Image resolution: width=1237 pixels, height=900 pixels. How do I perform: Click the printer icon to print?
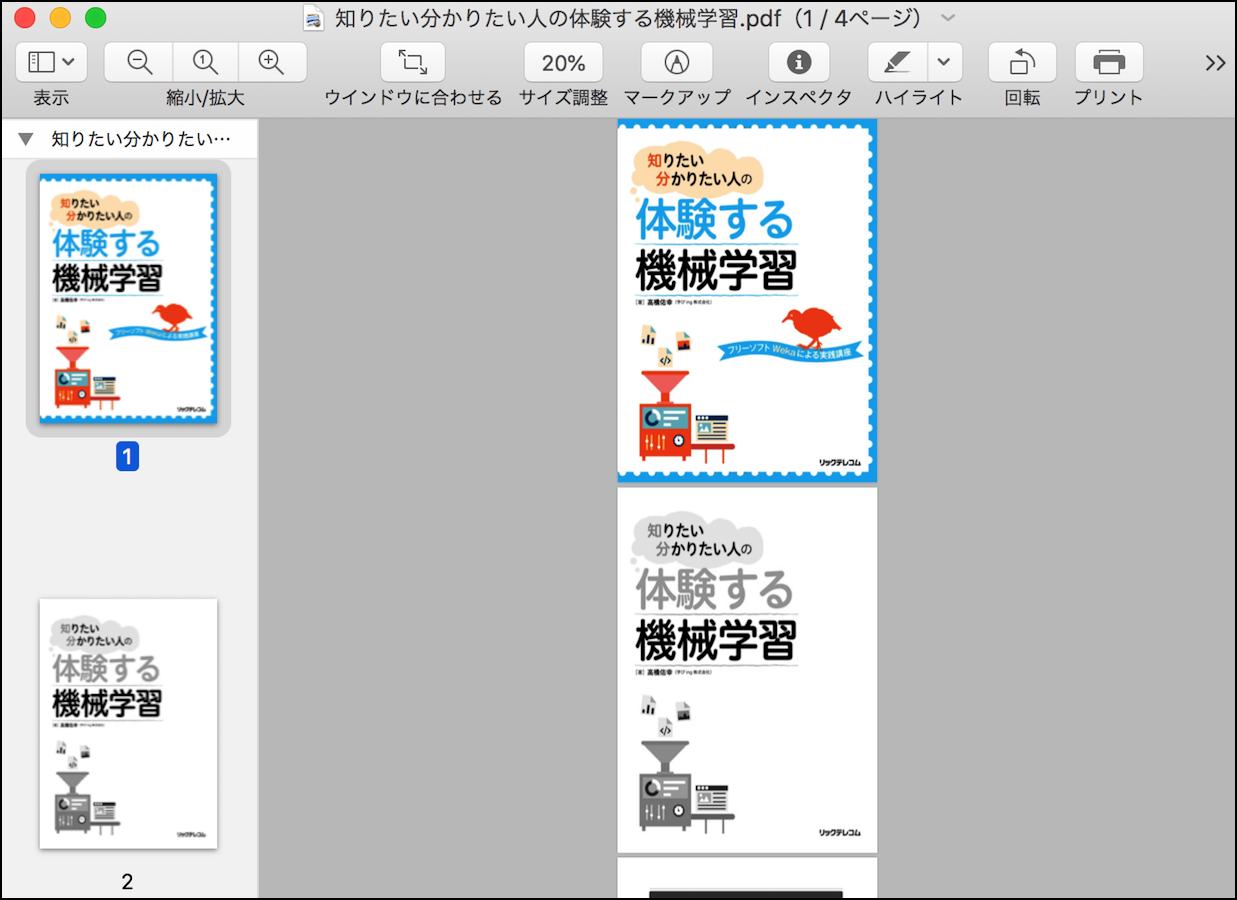coord(1108,62)
